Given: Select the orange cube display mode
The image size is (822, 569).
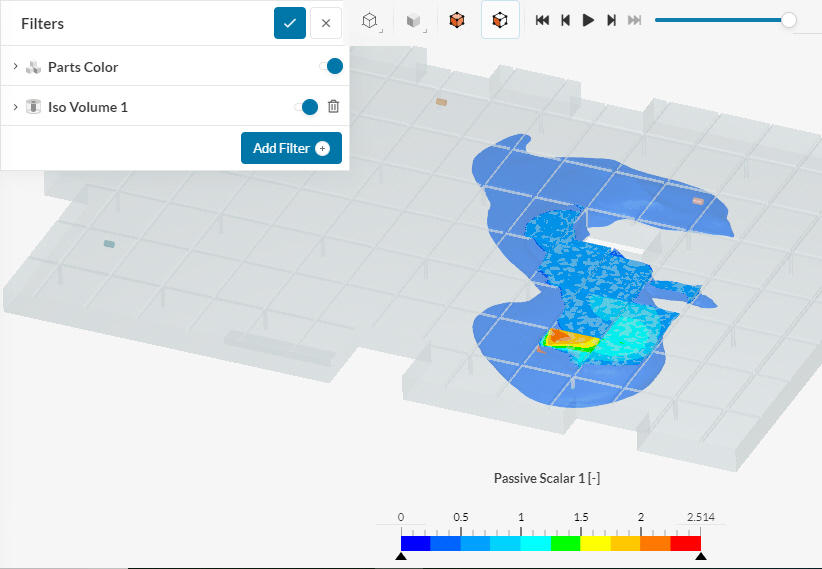Looking at the screenshot, I should [x=457, y=20].
